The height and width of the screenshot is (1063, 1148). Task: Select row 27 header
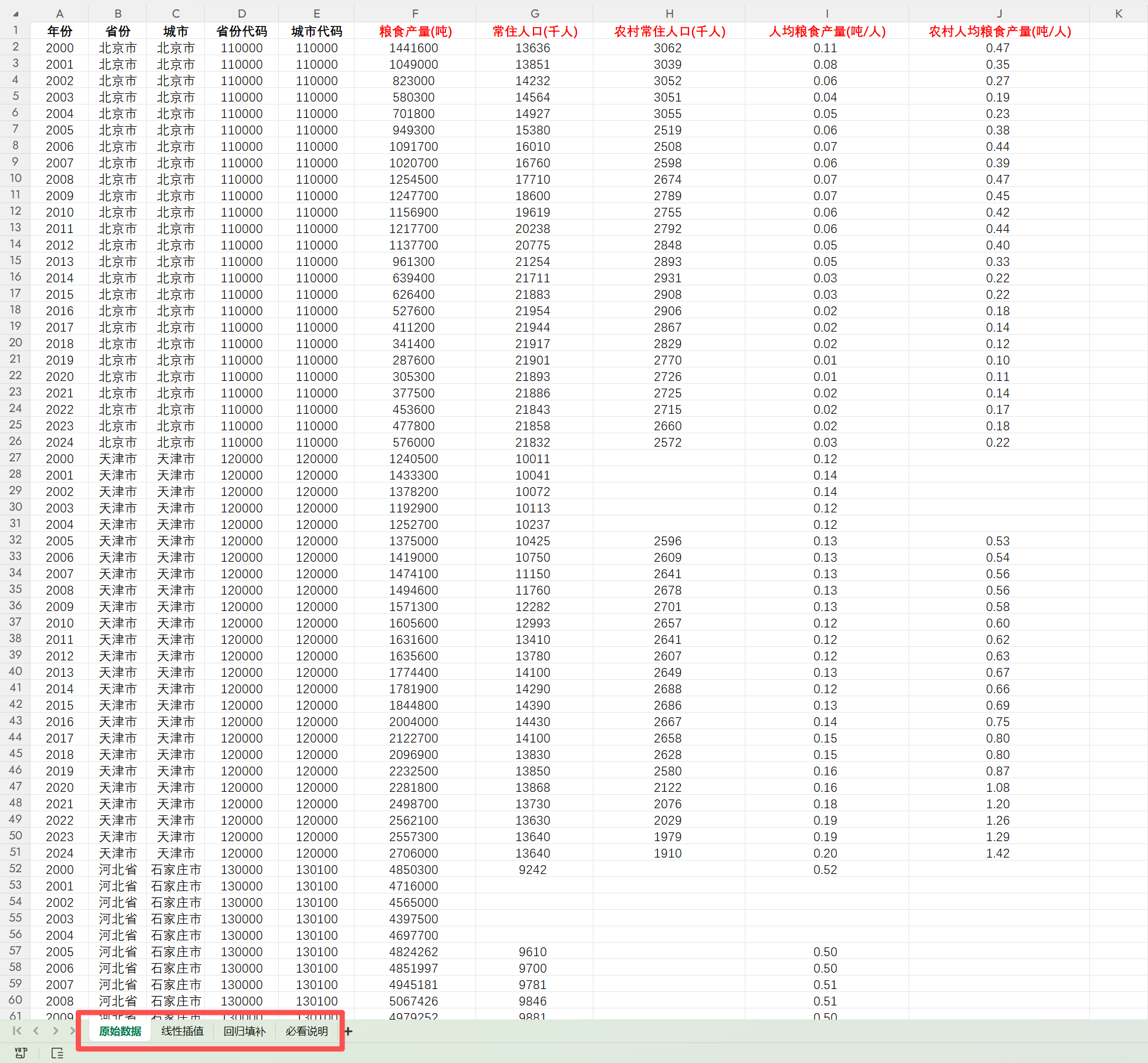[15, 458]
